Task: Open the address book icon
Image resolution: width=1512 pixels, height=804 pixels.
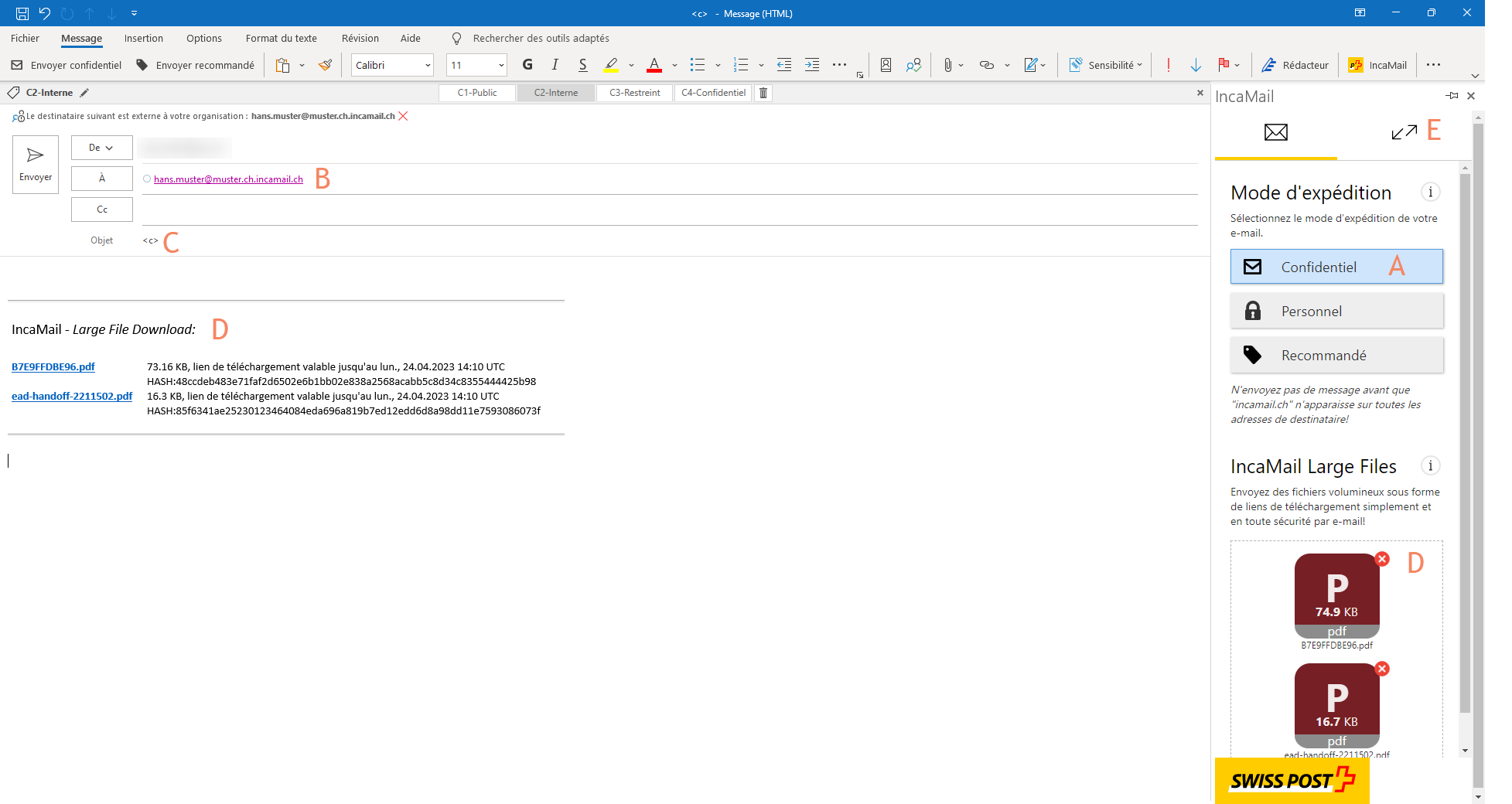Action: [x=886, y=66]
